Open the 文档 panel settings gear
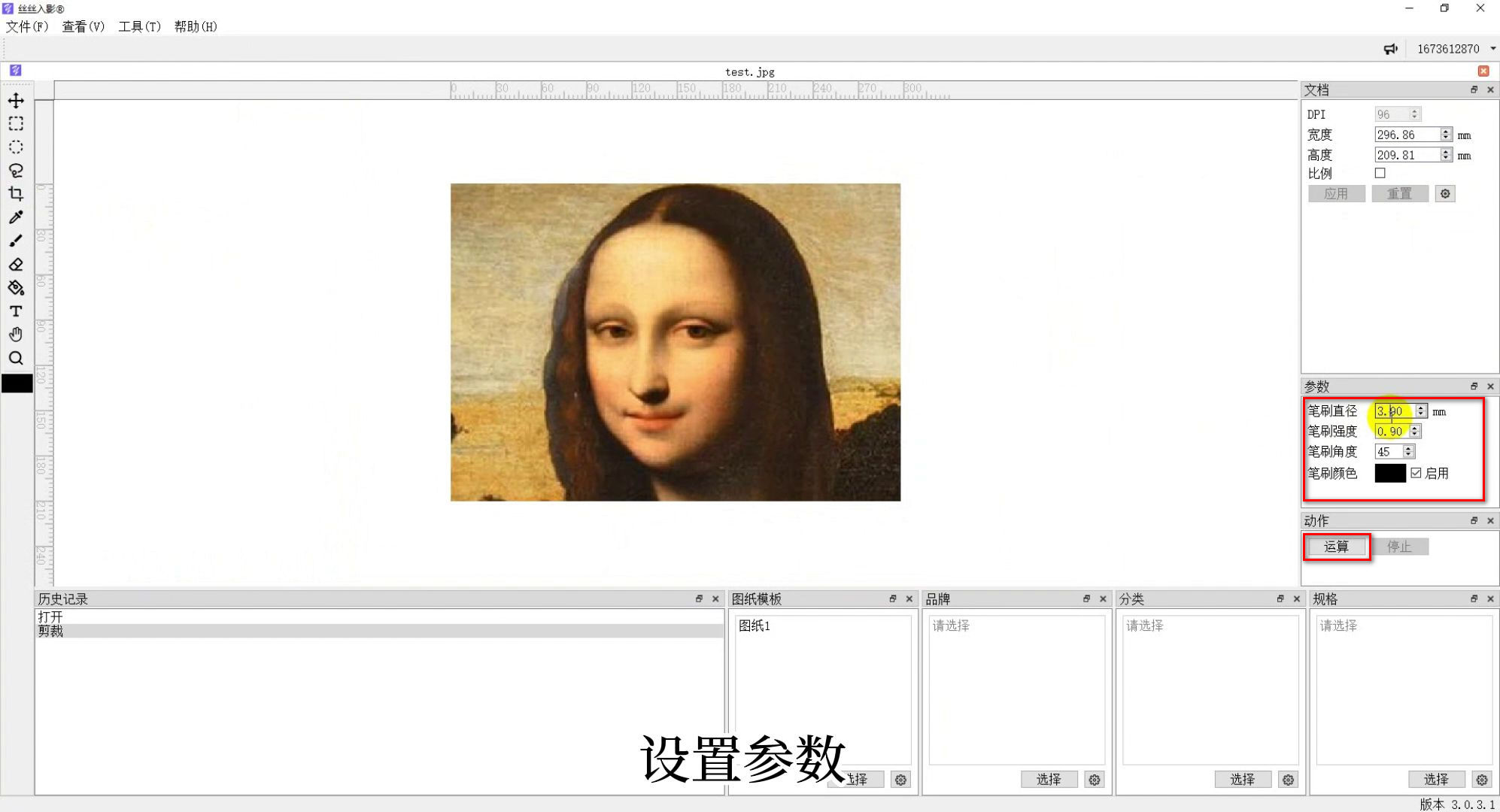This screenshot has width=1500, height=812. (1444, 193)
